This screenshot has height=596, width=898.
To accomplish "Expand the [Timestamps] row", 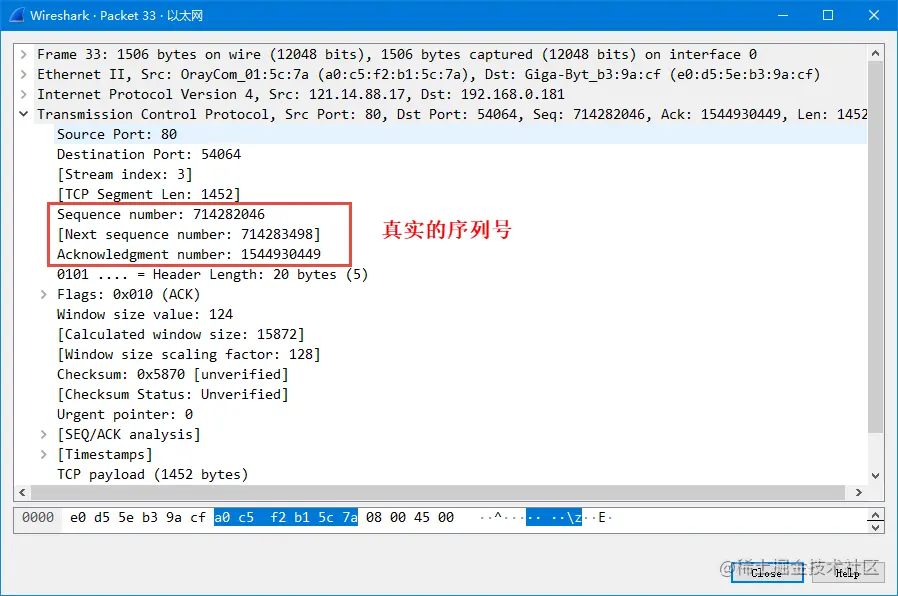I will click(x=44, y=455).
